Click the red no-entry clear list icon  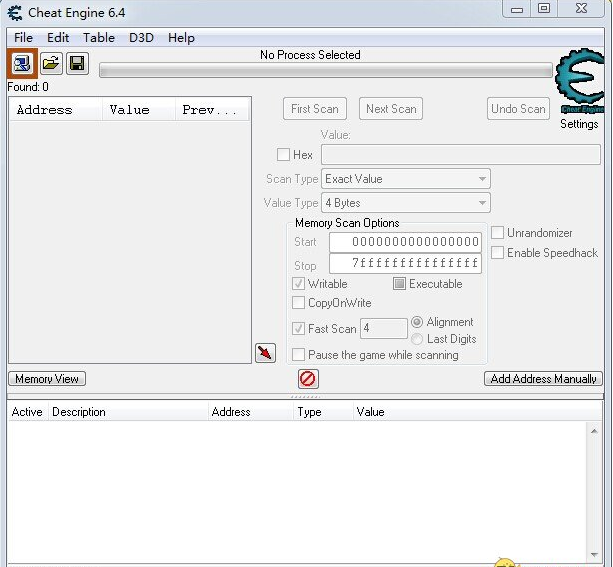point(308,379)
